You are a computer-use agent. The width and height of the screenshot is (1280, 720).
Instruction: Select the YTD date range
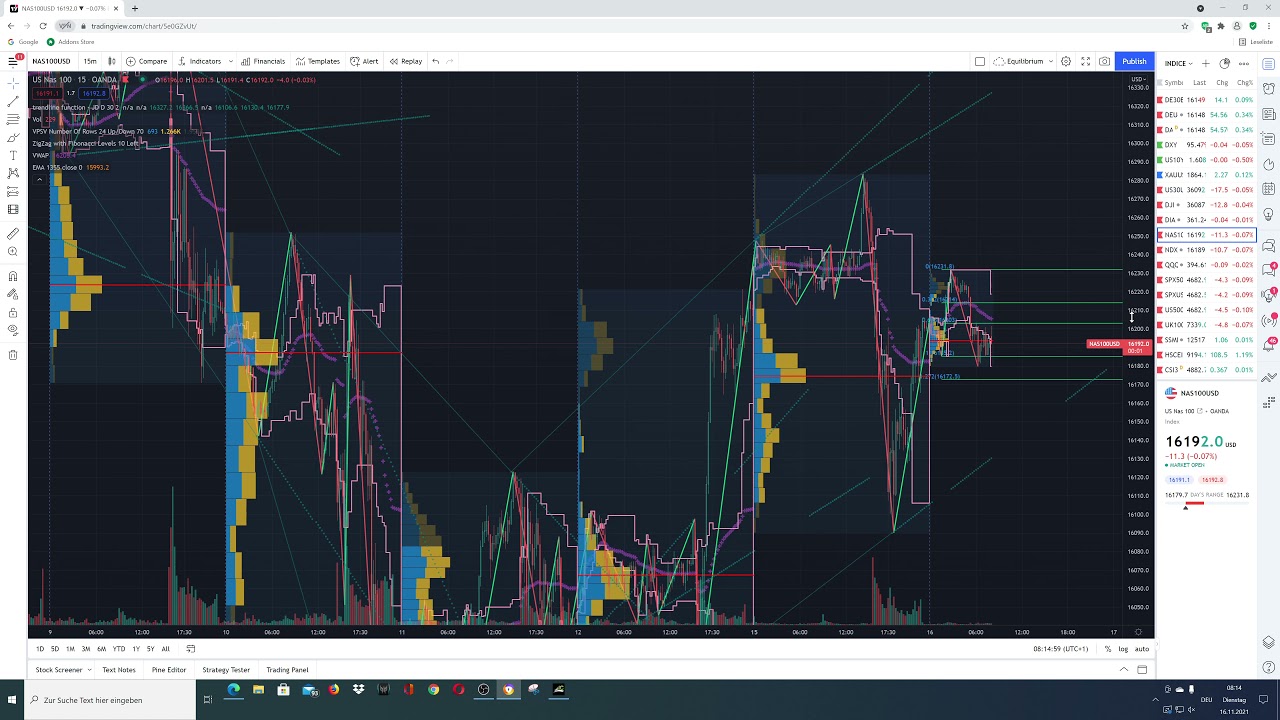pyautogui.click(x=119, y=649)
